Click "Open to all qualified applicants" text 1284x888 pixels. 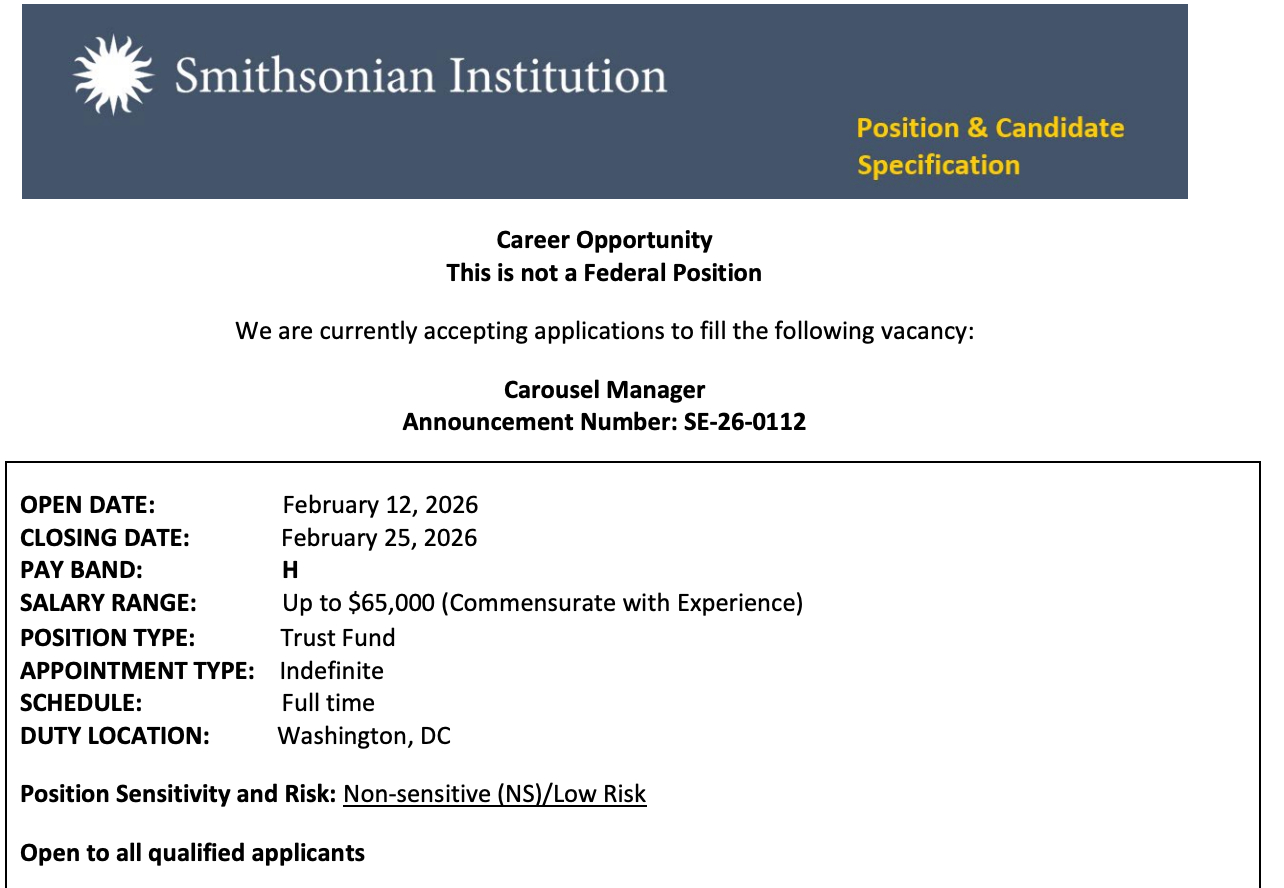[193, 853]
